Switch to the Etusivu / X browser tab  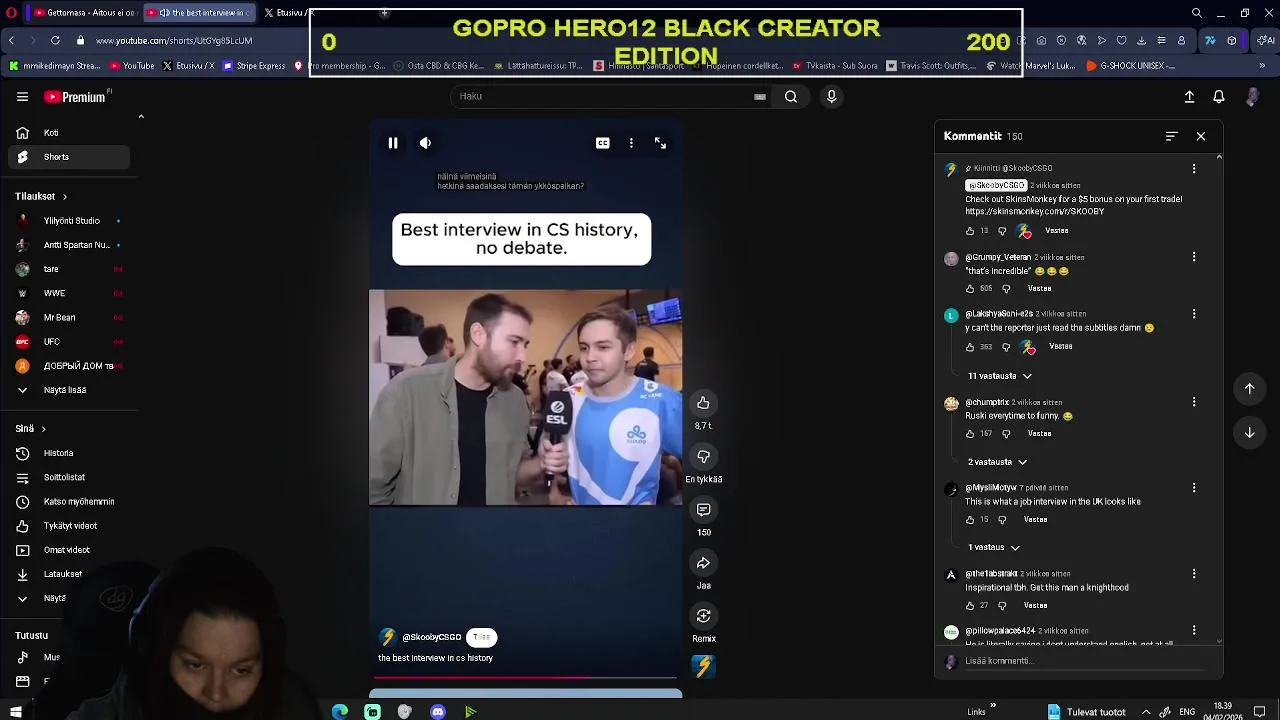click(288, 13)
